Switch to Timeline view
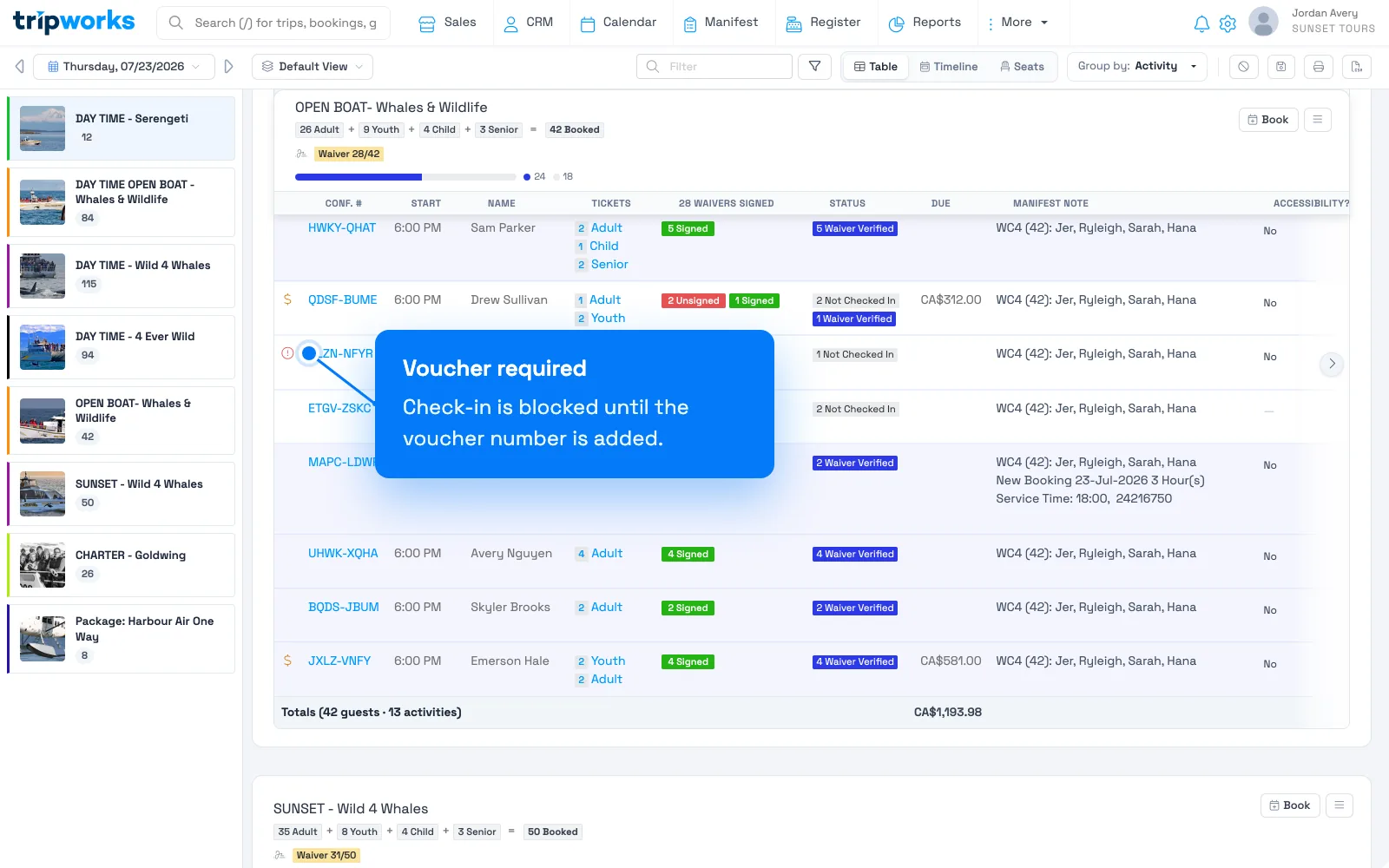 tap(948, 67)
